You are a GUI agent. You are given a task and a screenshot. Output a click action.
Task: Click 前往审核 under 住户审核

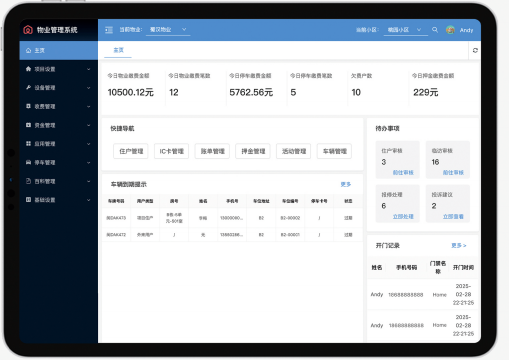tap(403, 173)
